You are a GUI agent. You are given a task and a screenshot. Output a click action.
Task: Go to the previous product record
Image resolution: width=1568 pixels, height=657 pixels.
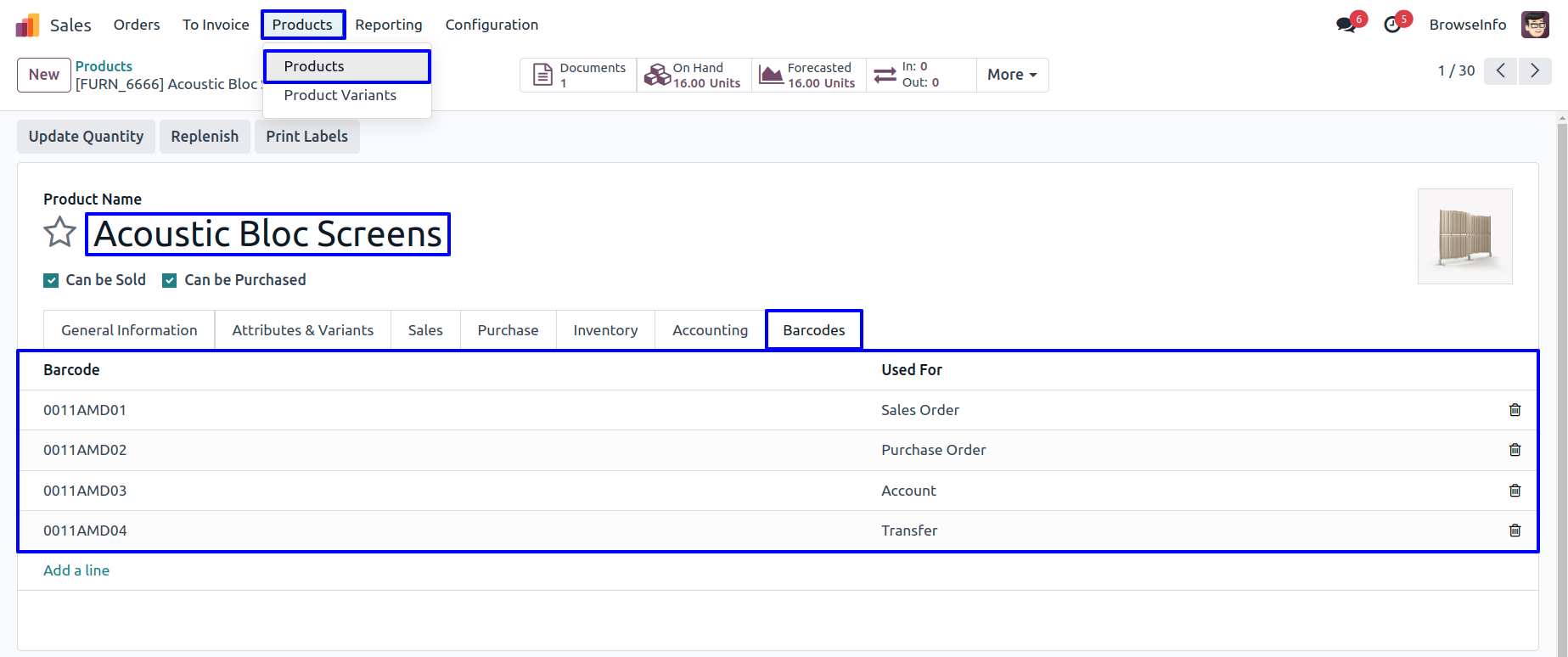coord(1501,71)
